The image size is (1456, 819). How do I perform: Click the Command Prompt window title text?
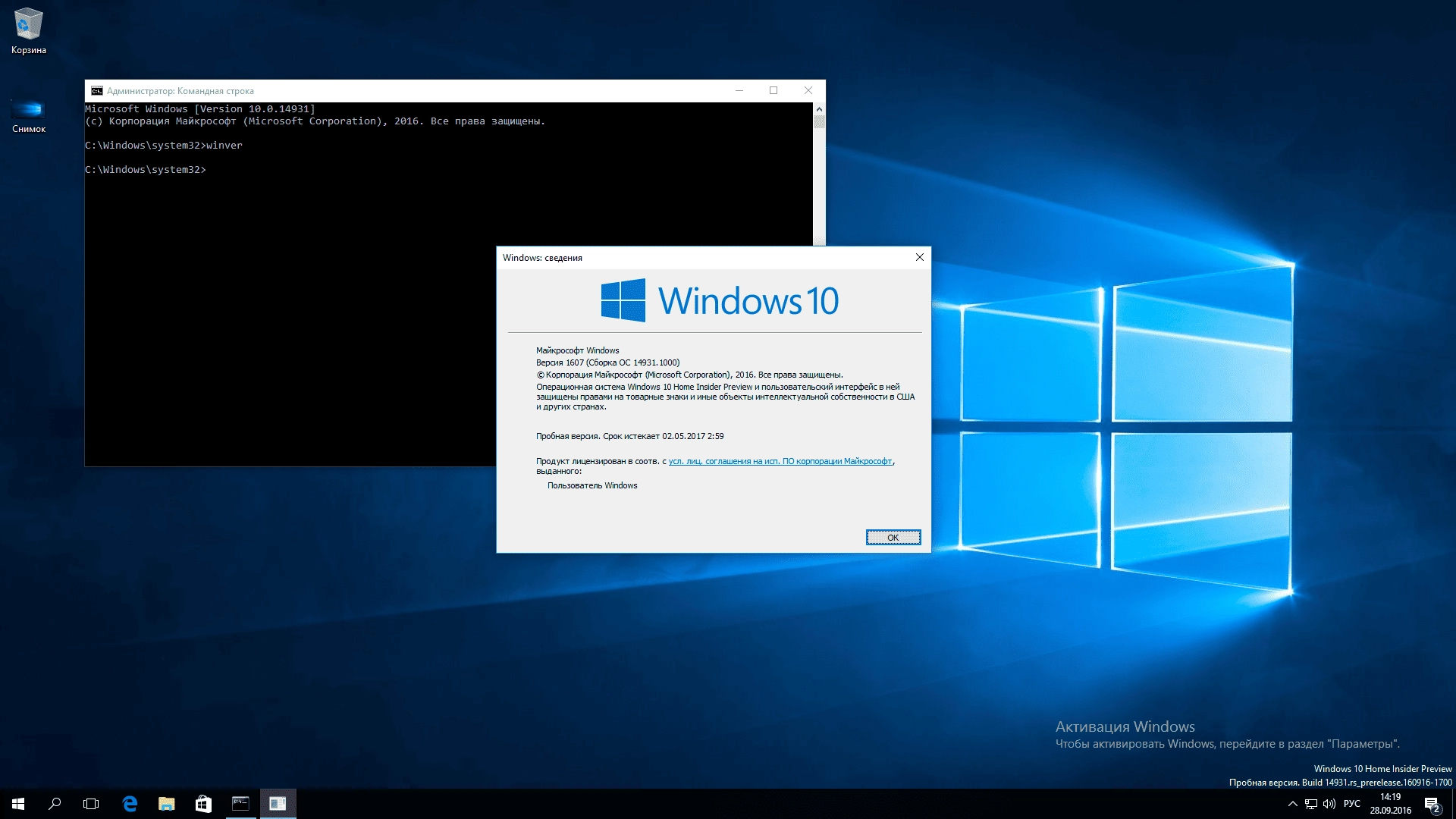coord(180,91)
